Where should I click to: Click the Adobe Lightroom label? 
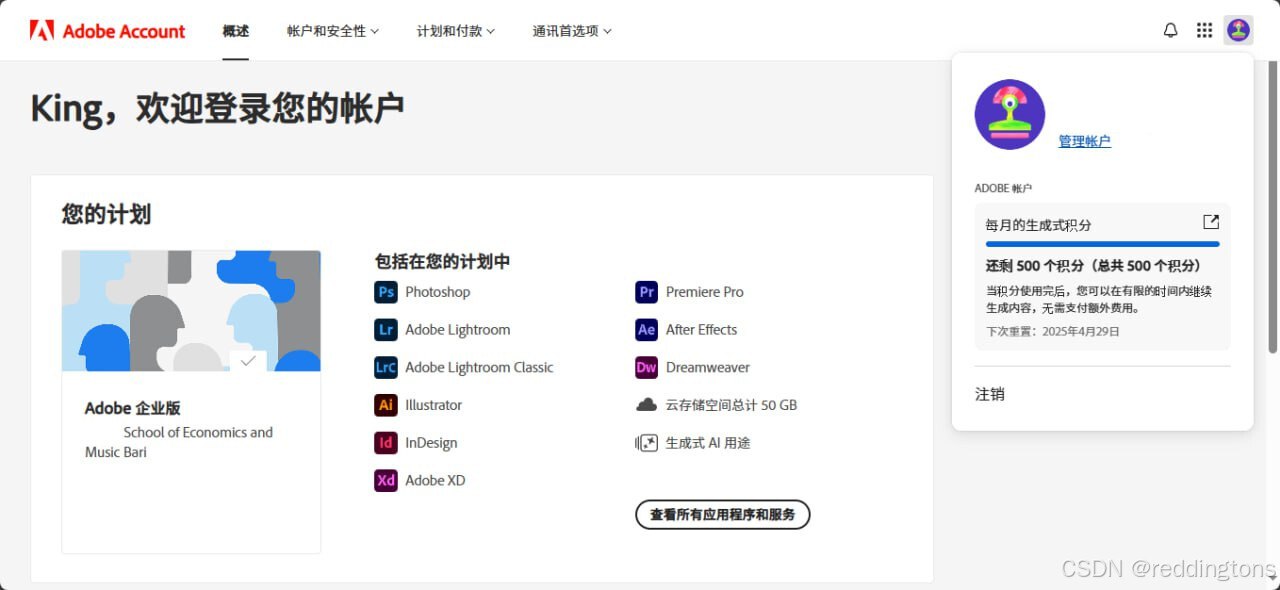click(x=458, y=330)
